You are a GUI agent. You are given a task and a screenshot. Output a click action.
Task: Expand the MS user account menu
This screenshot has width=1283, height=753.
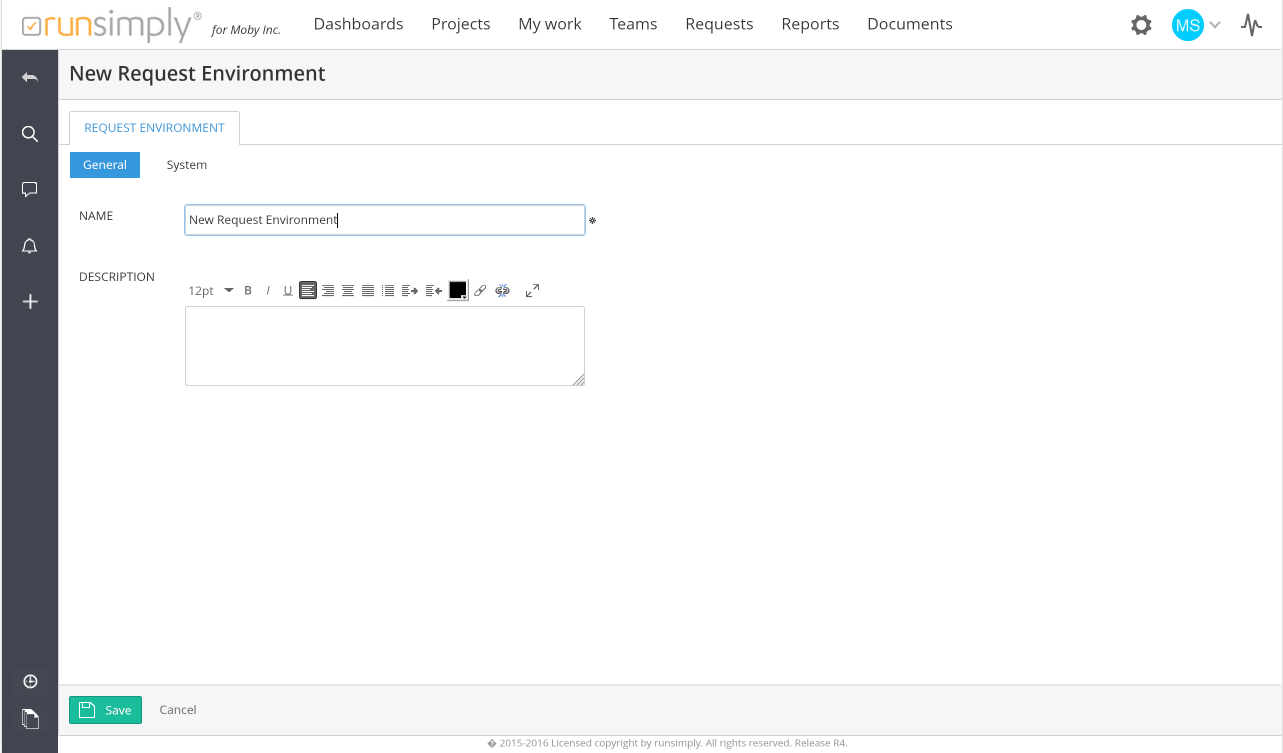coord(1196,25)
